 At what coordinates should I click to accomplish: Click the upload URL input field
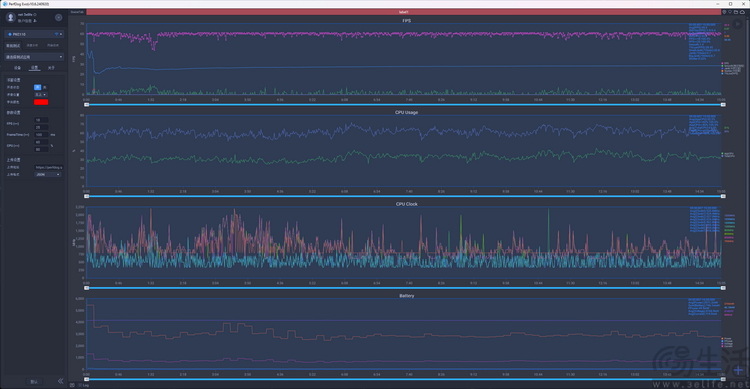point(48,167)
